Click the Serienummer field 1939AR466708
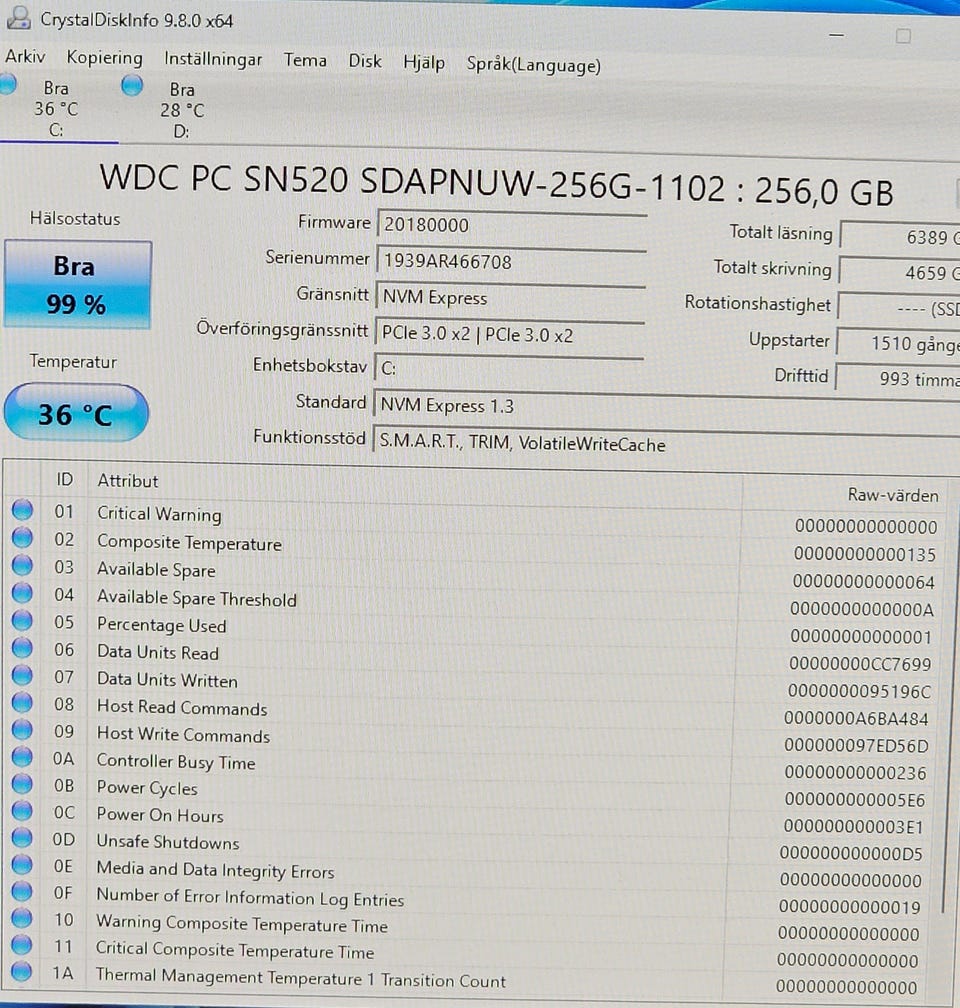960x1008 pixels. click(511, 262)
